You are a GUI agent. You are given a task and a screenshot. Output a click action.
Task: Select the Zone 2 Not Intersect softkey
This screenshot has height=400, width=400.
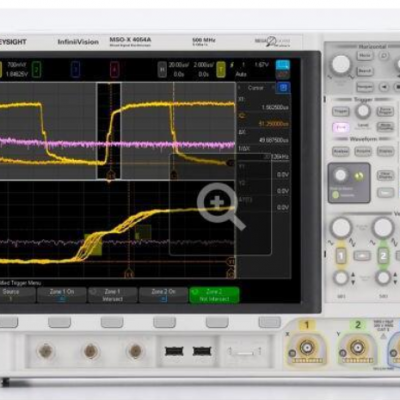[214, 295]
